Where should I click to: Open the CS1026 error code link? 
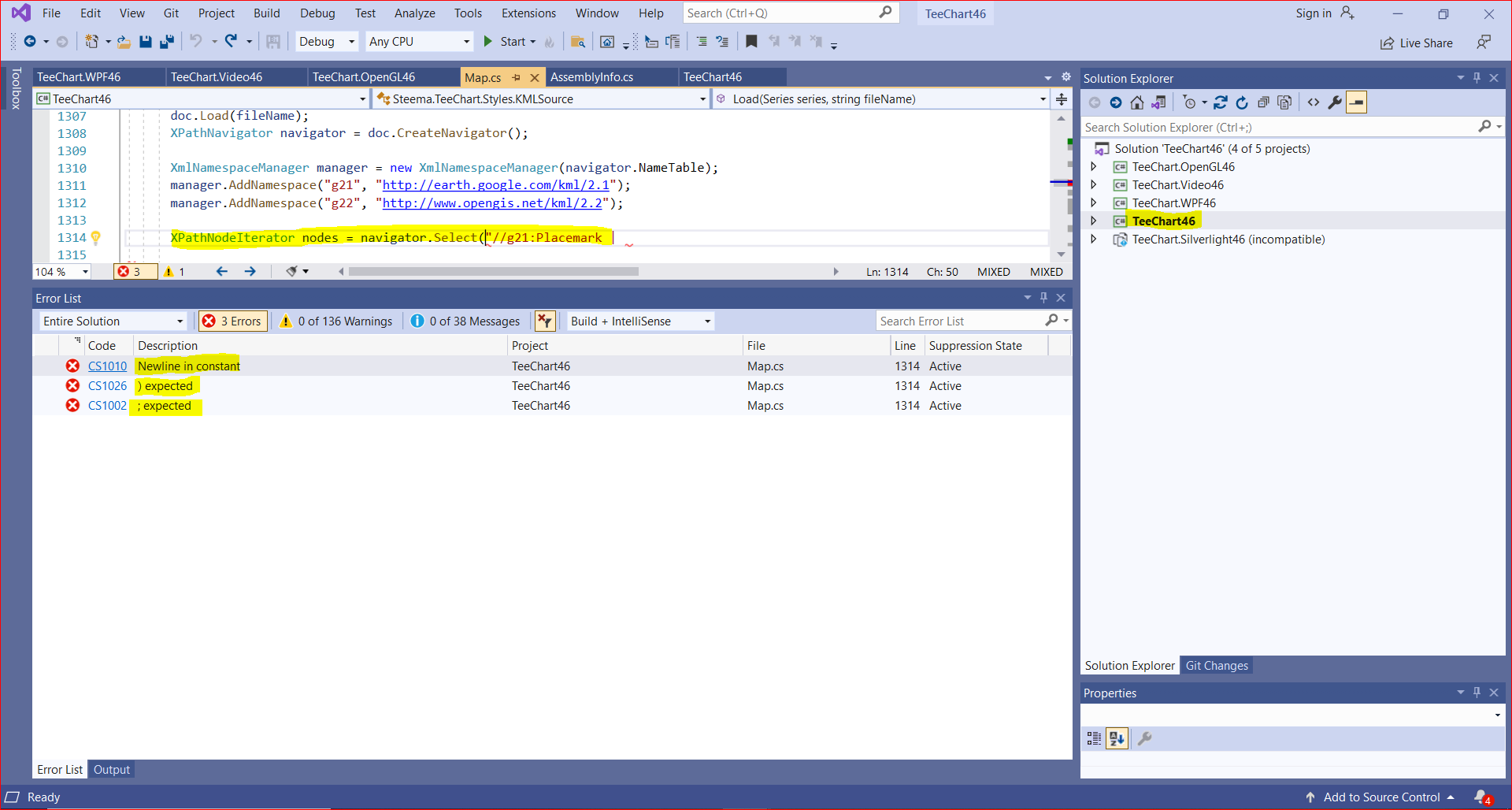point(107,386)
